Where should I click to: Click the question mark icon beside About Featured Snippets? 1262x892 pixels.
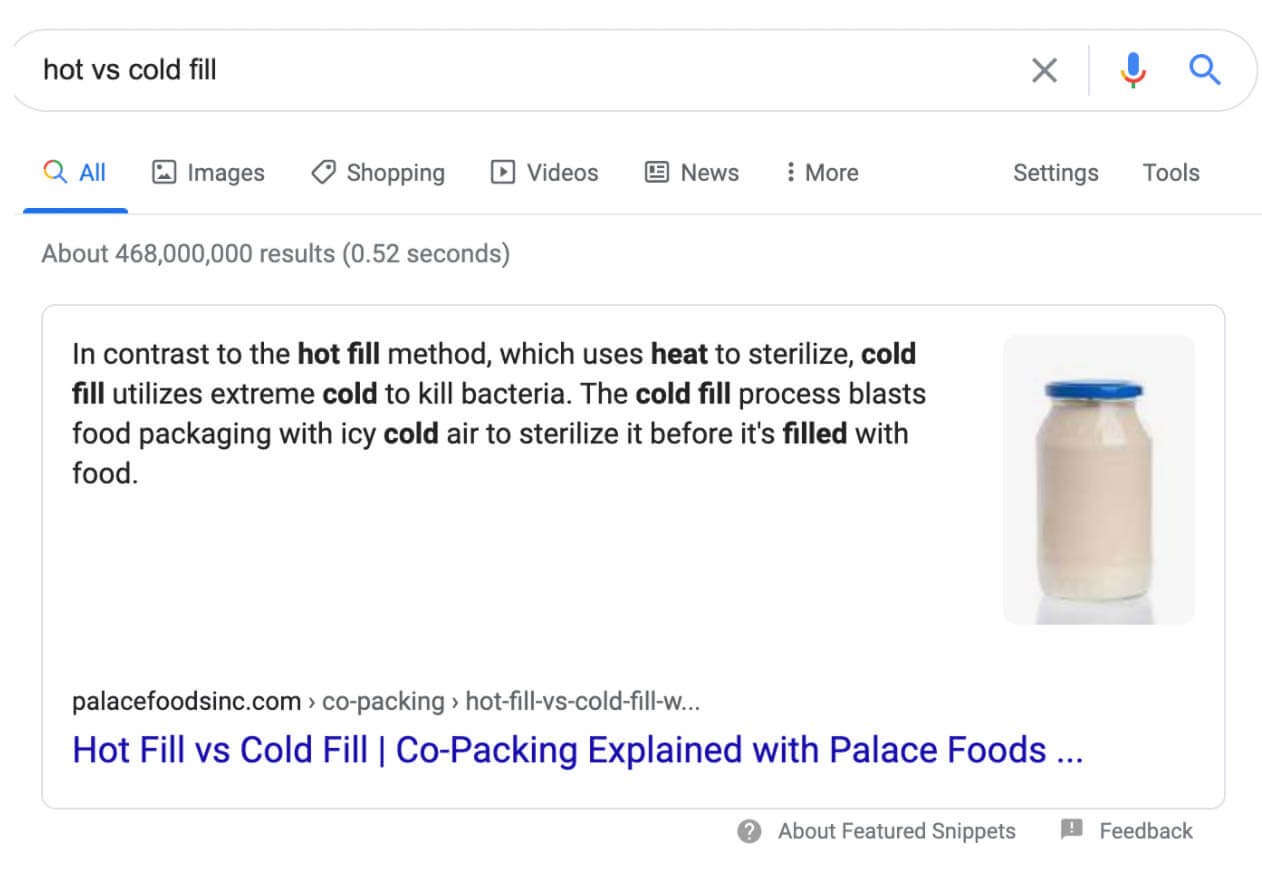pos(749,831)
